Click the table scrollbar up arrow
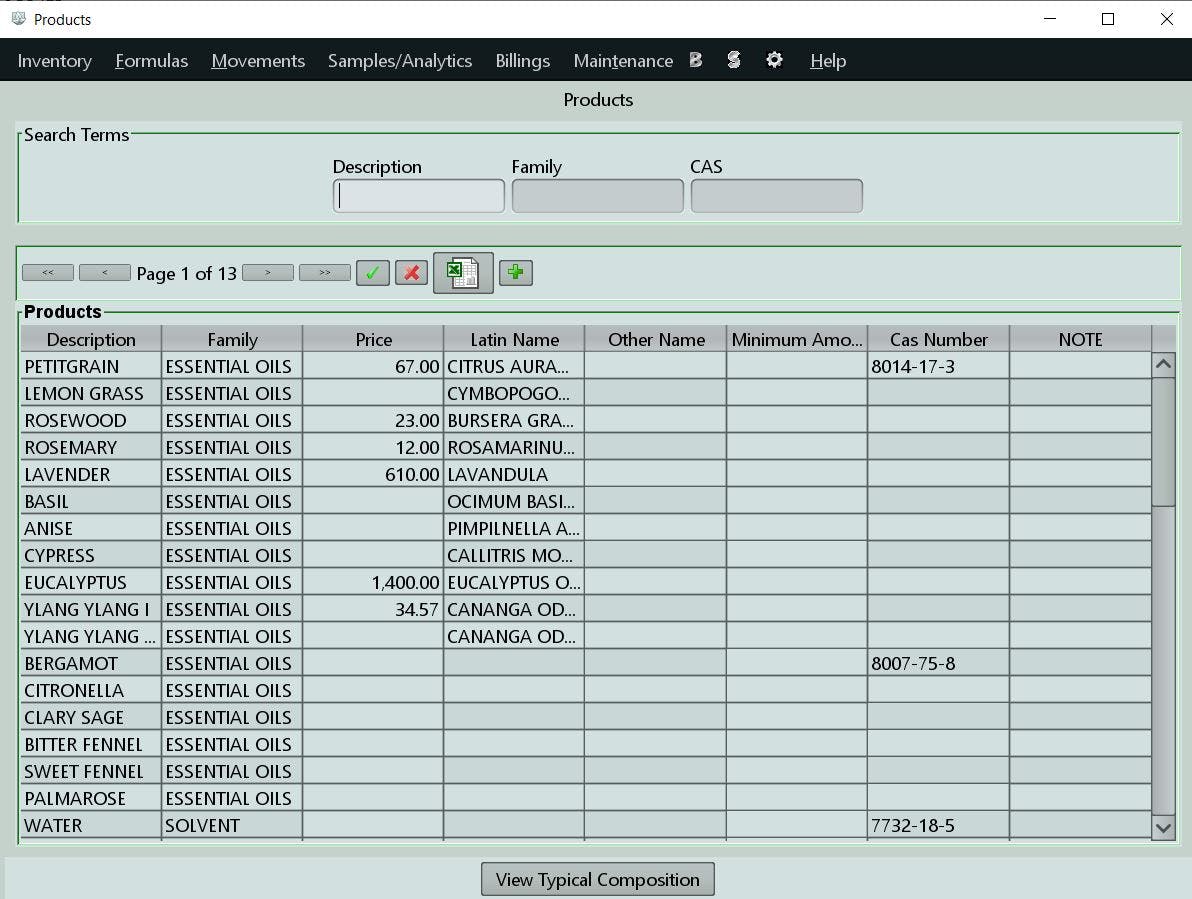The height and width of the screenshot is (899, 1192). pyautogui.click(x=1163, y=365)
